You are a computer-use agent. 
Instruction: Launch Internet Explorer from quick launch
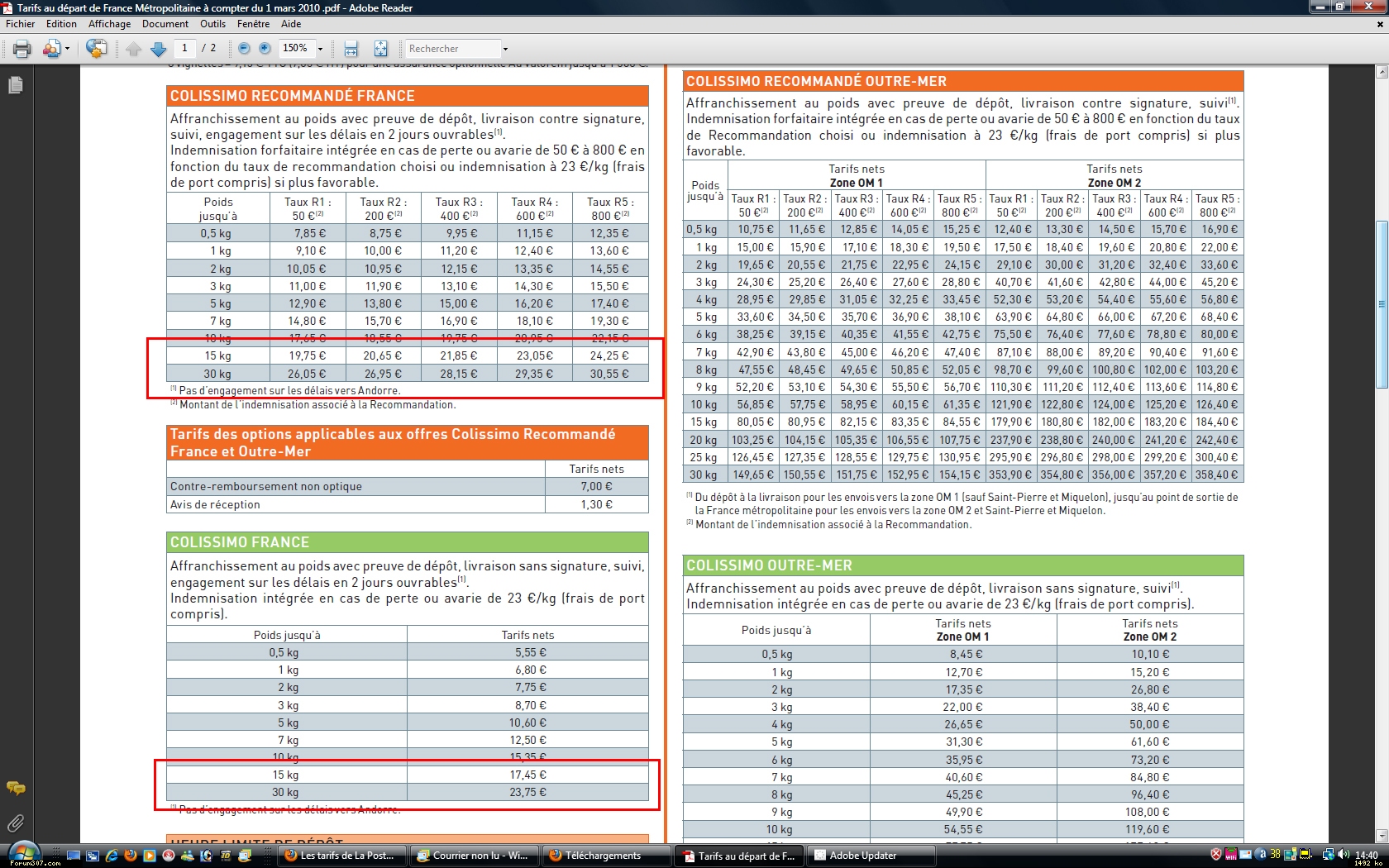pos(111,856)
